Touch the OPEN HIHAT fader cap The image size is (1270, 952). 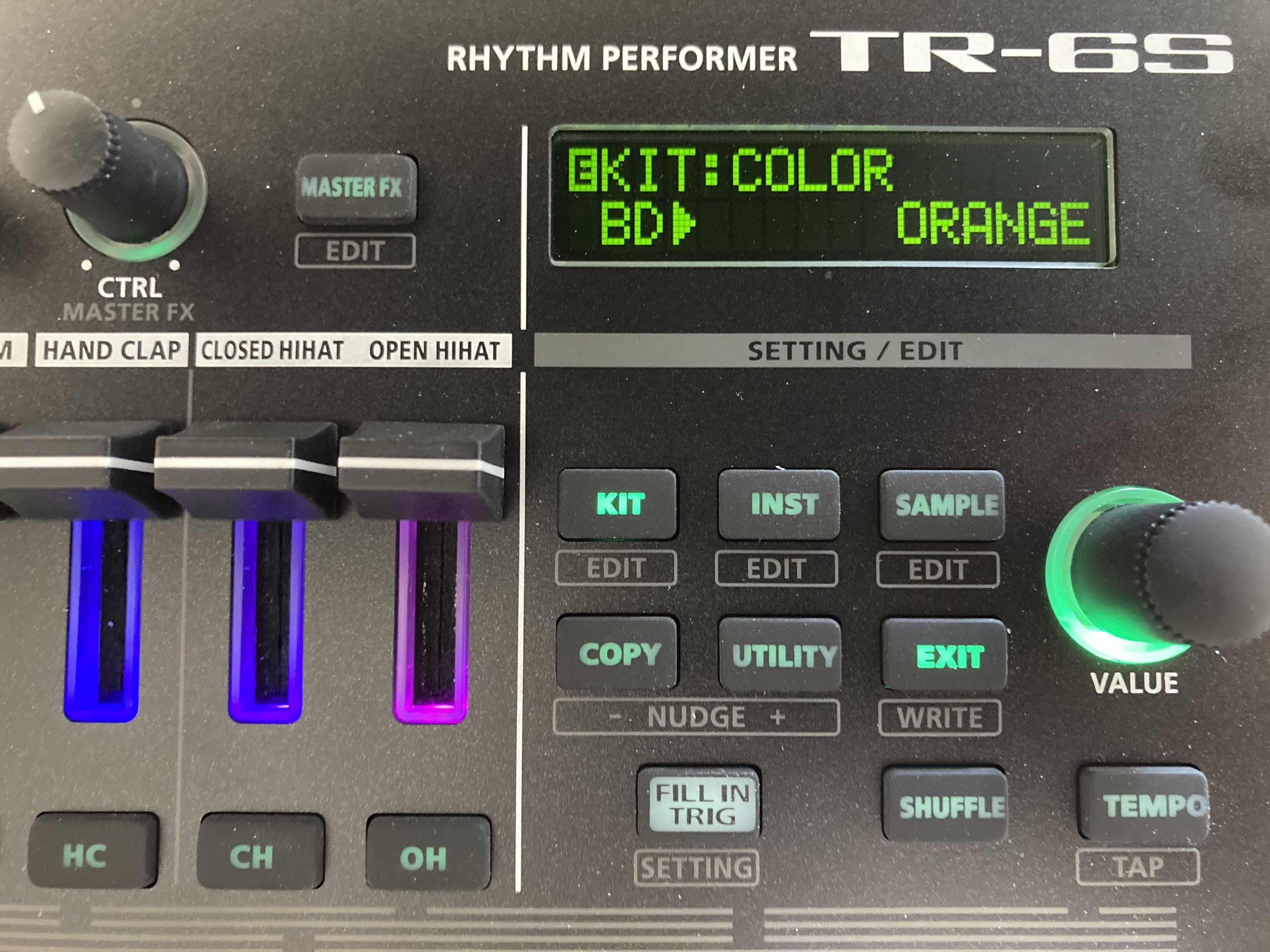422,472
